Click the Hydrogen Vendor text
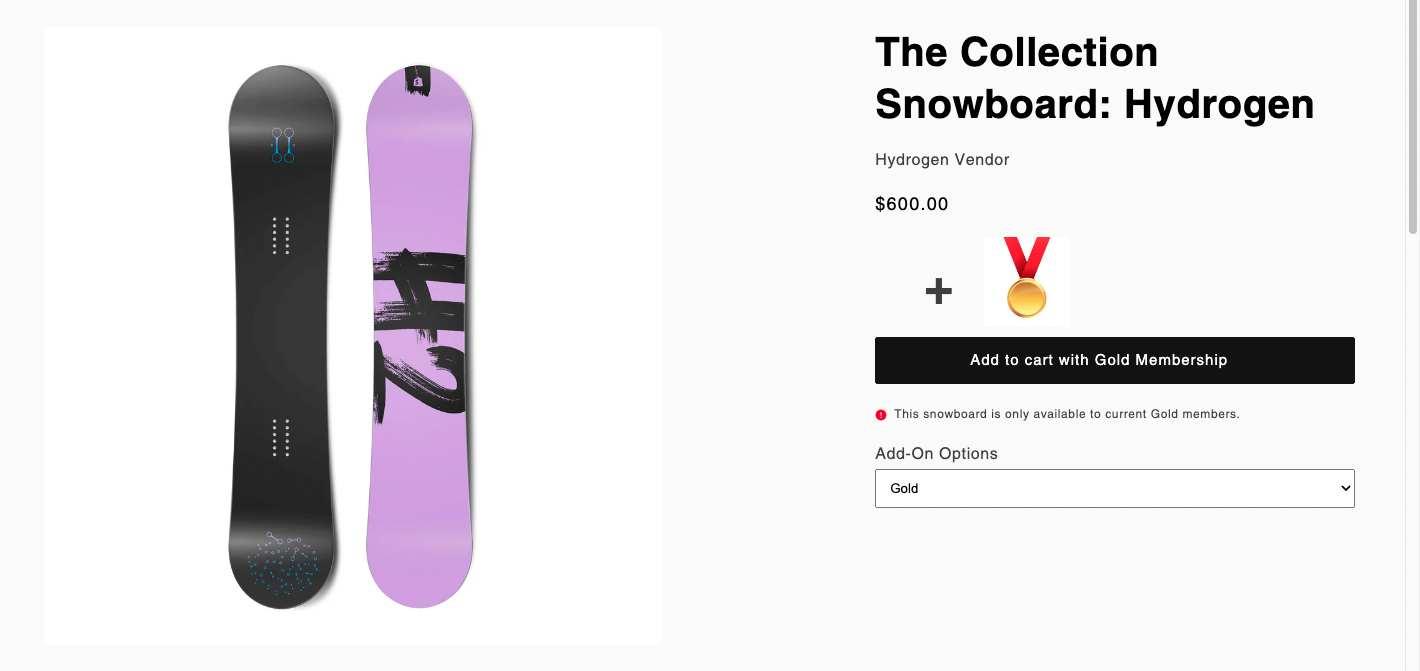Image resolution: width=1420 pixels, height=671 pixels. [942, 160]
